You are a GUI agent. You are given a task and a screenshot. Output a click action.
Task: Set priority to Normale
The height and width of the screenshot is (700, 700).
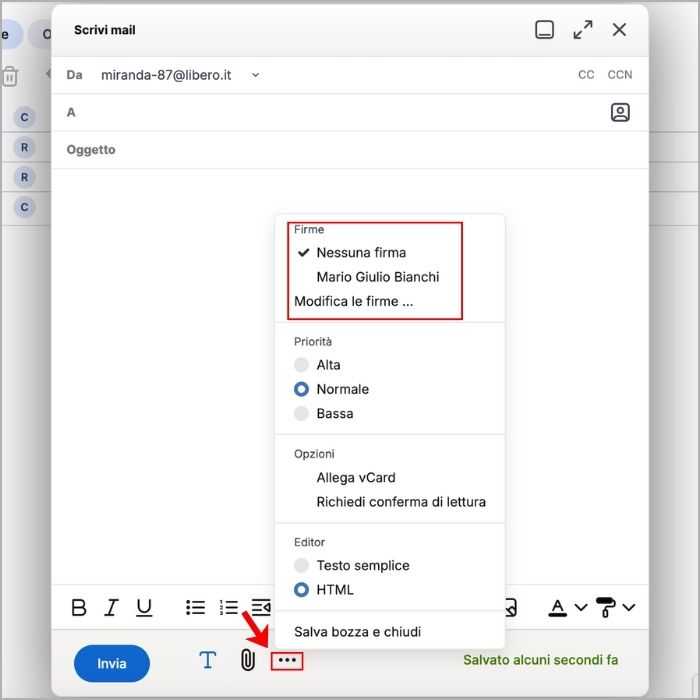point(331,389)
